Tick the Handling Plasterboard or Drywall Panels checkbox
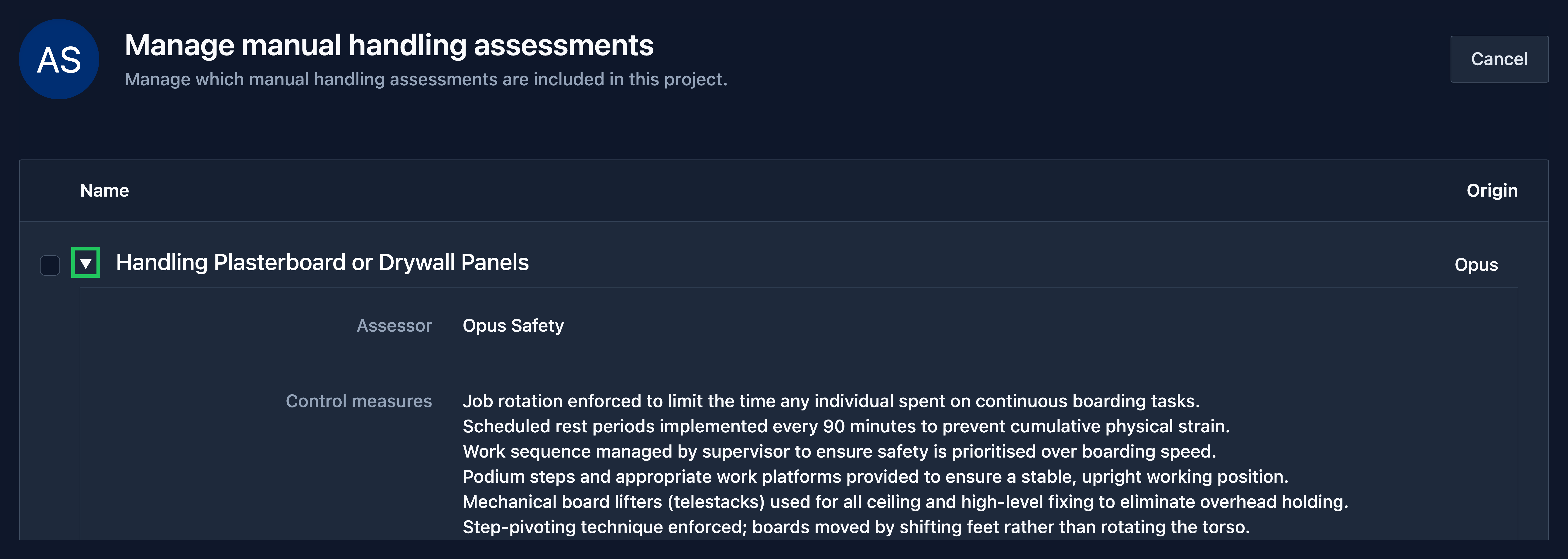 coord(50,265)
